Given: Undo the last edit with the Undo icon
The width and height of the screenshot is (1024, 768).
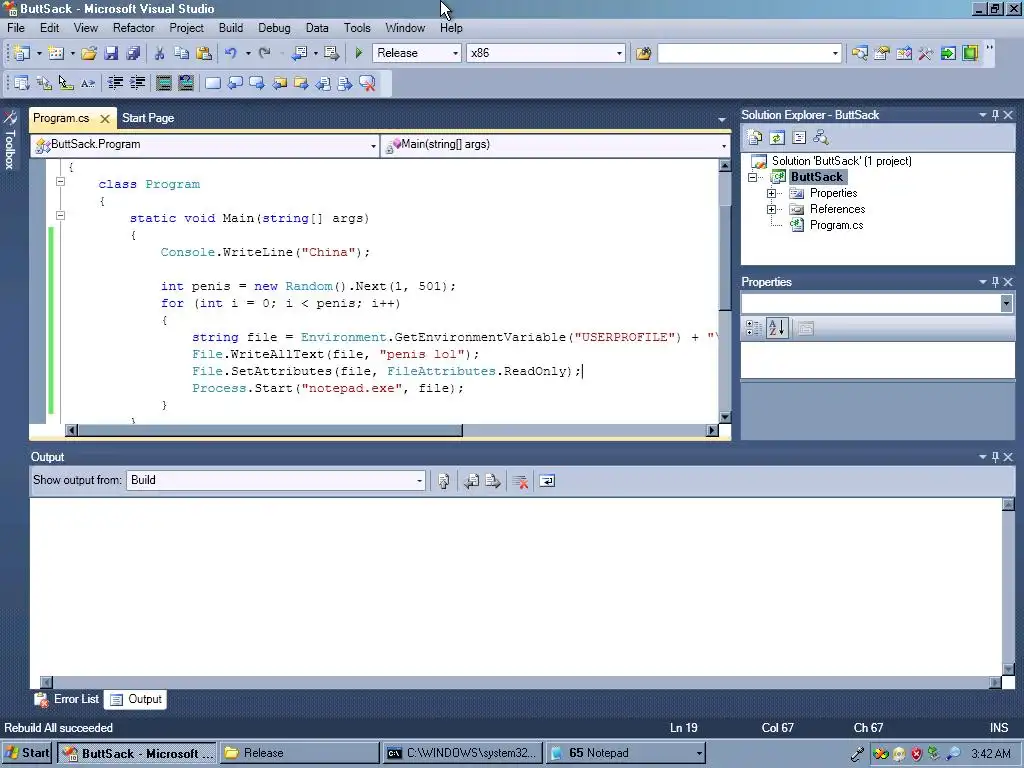Looking at the screenshot, I should 231,54.
